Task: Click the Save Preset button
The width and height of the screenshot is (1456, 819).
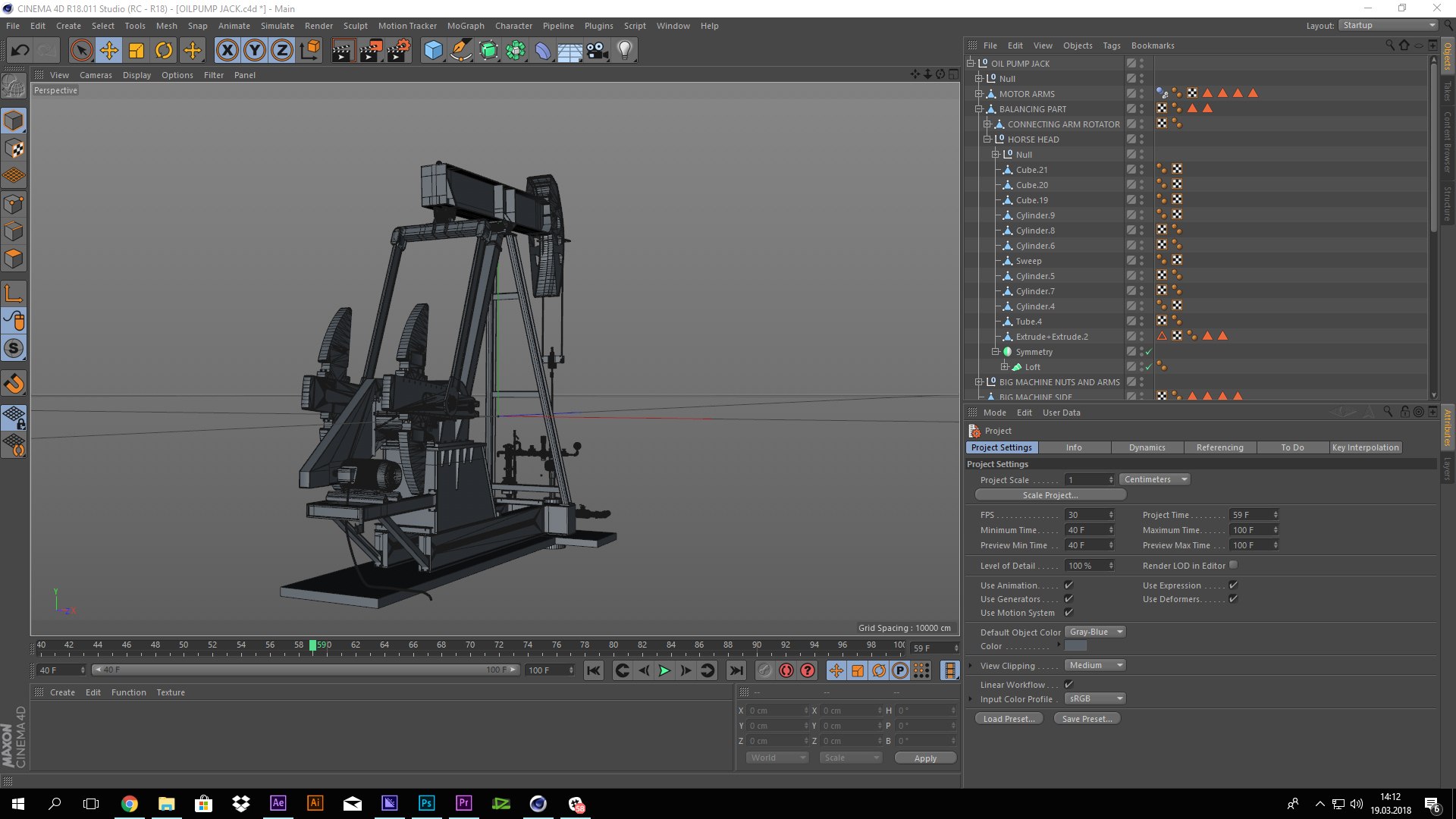Action: [x=1087, y=719]
